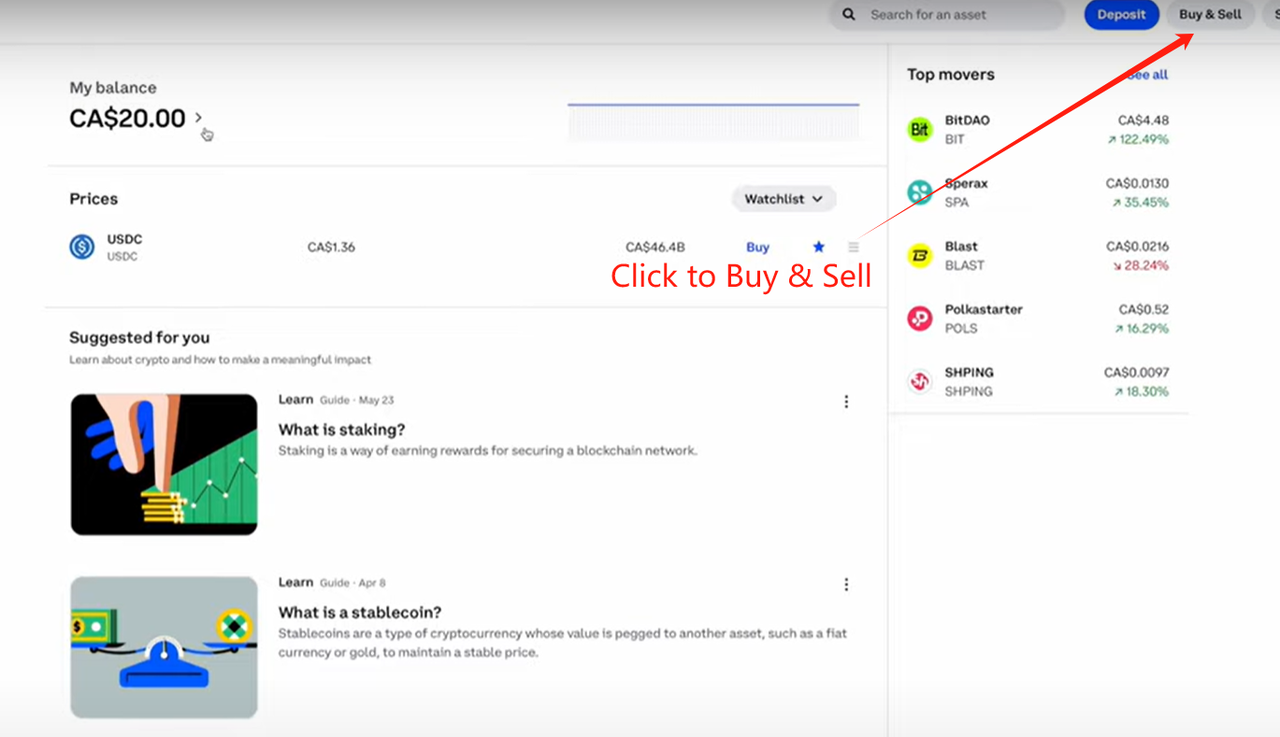
Task: Click the Buy & Sell button
Action: tap(1210, 15)
